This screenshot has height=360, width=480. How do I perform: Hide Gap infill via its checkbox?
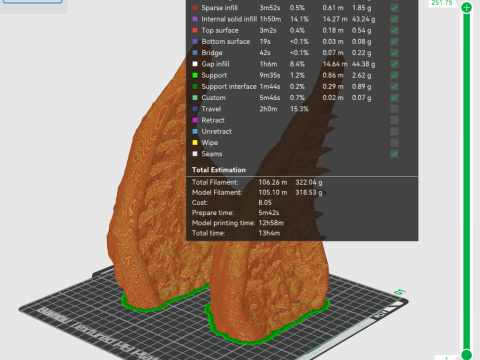(394, 64)
